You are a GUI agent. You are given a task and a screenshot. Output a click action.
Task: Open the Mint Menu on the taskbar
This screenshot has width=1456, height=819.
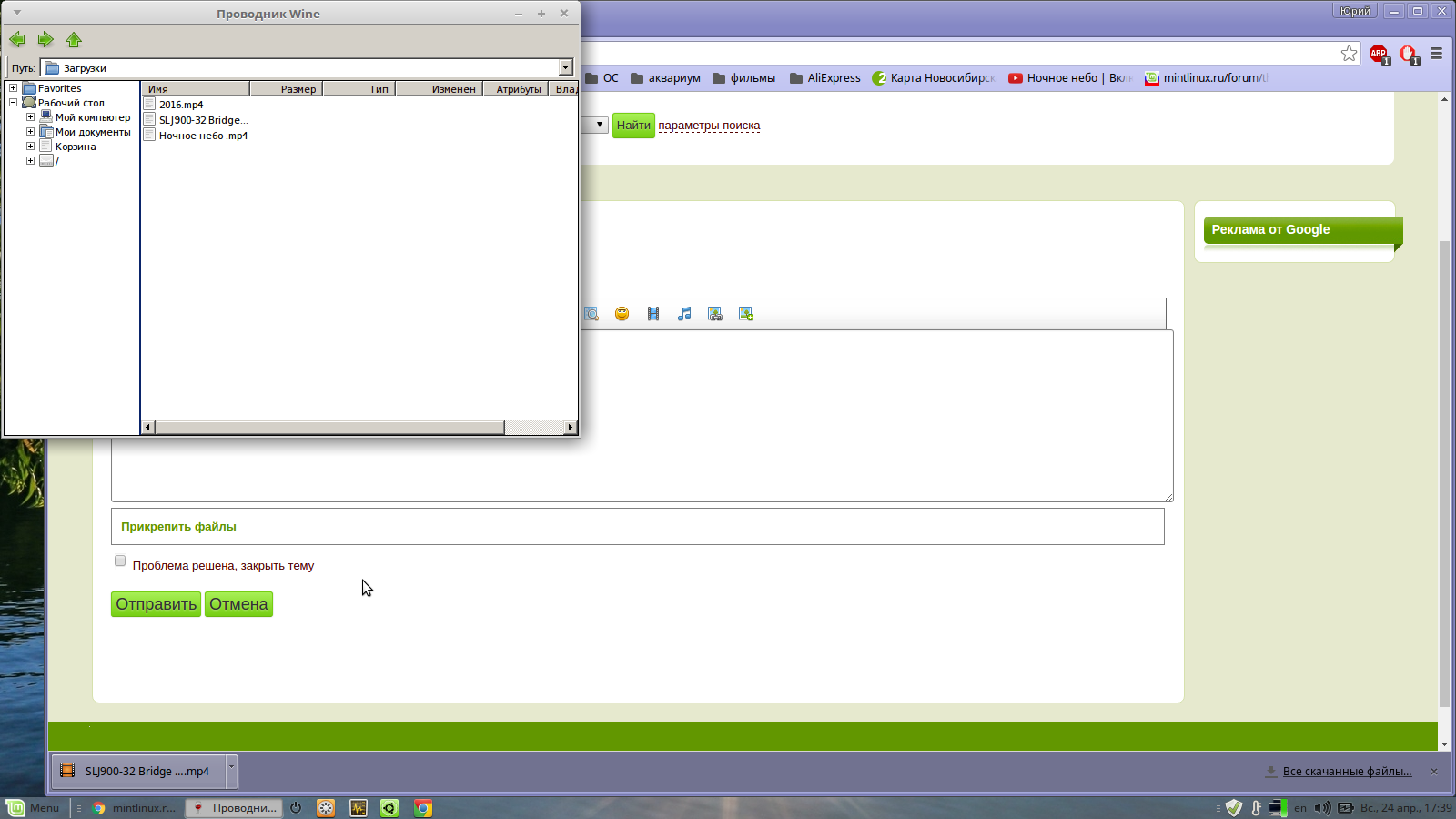(x=33, y=808)
